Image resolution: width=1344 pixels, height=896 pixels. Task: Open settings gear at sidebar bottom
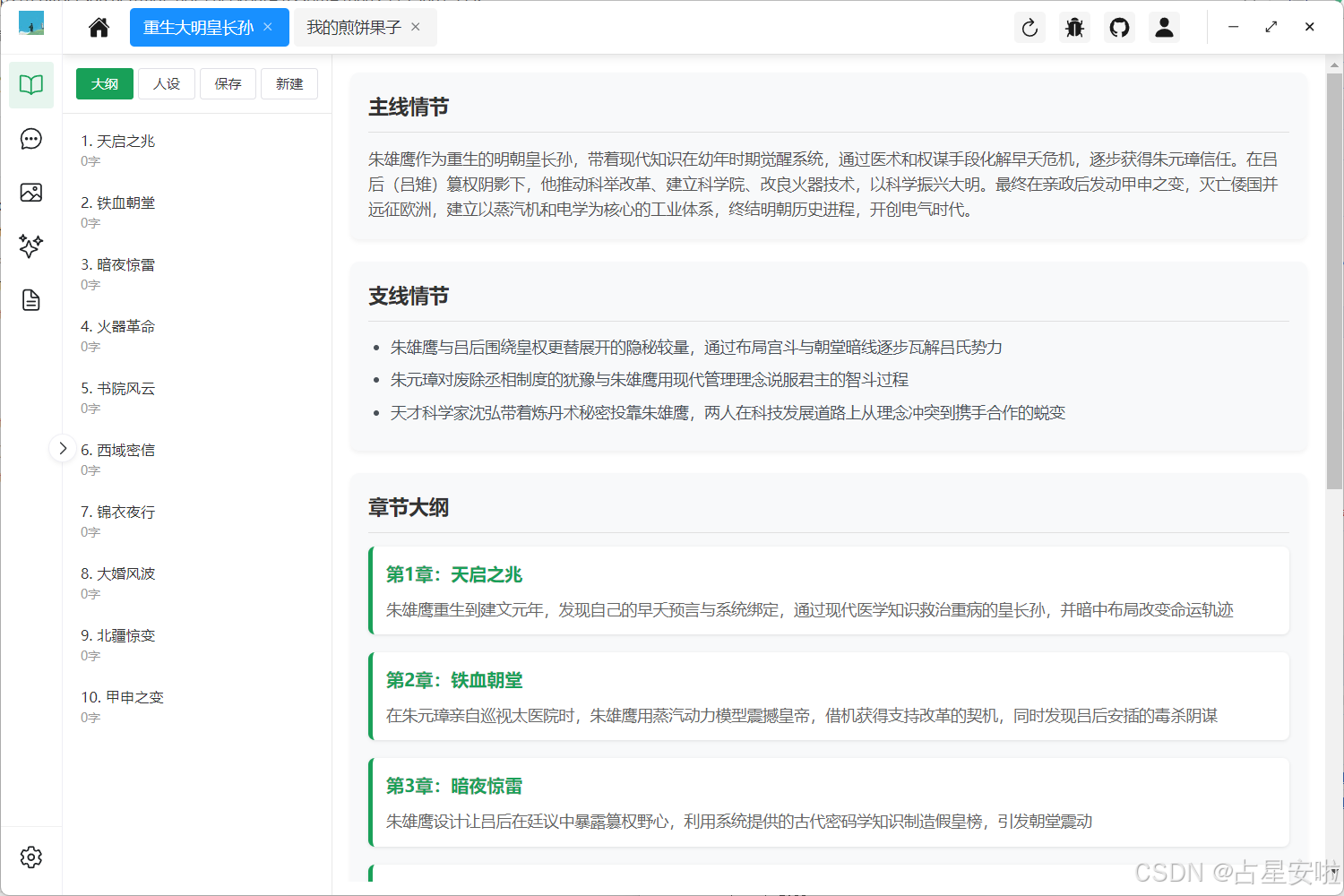click(31, 857)
